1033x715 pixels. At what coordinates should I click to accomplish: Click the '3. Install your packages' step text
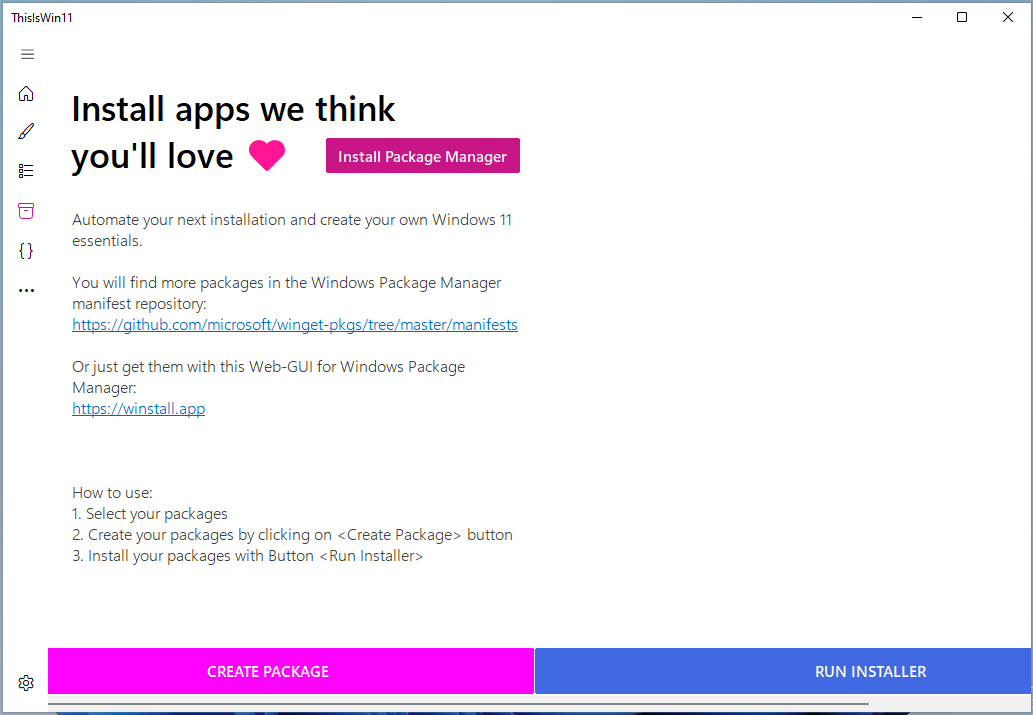pyautogui.click(x=247, y=556)
